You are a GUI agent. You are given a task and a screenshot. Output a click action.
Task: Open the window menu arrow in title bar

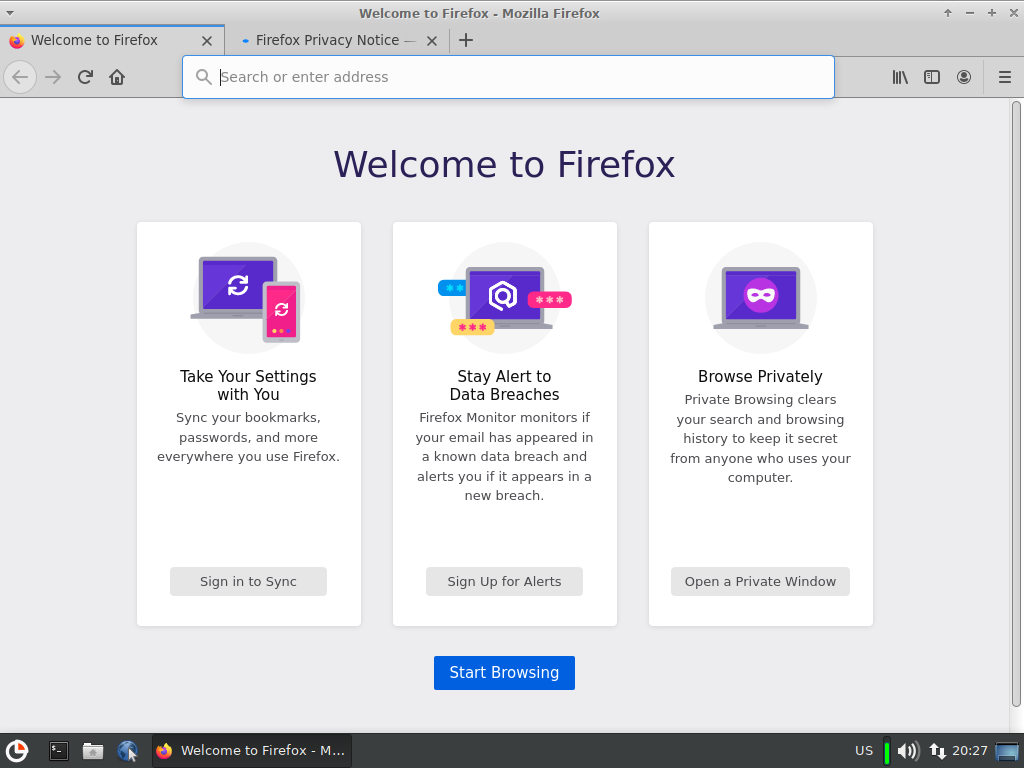10,13
